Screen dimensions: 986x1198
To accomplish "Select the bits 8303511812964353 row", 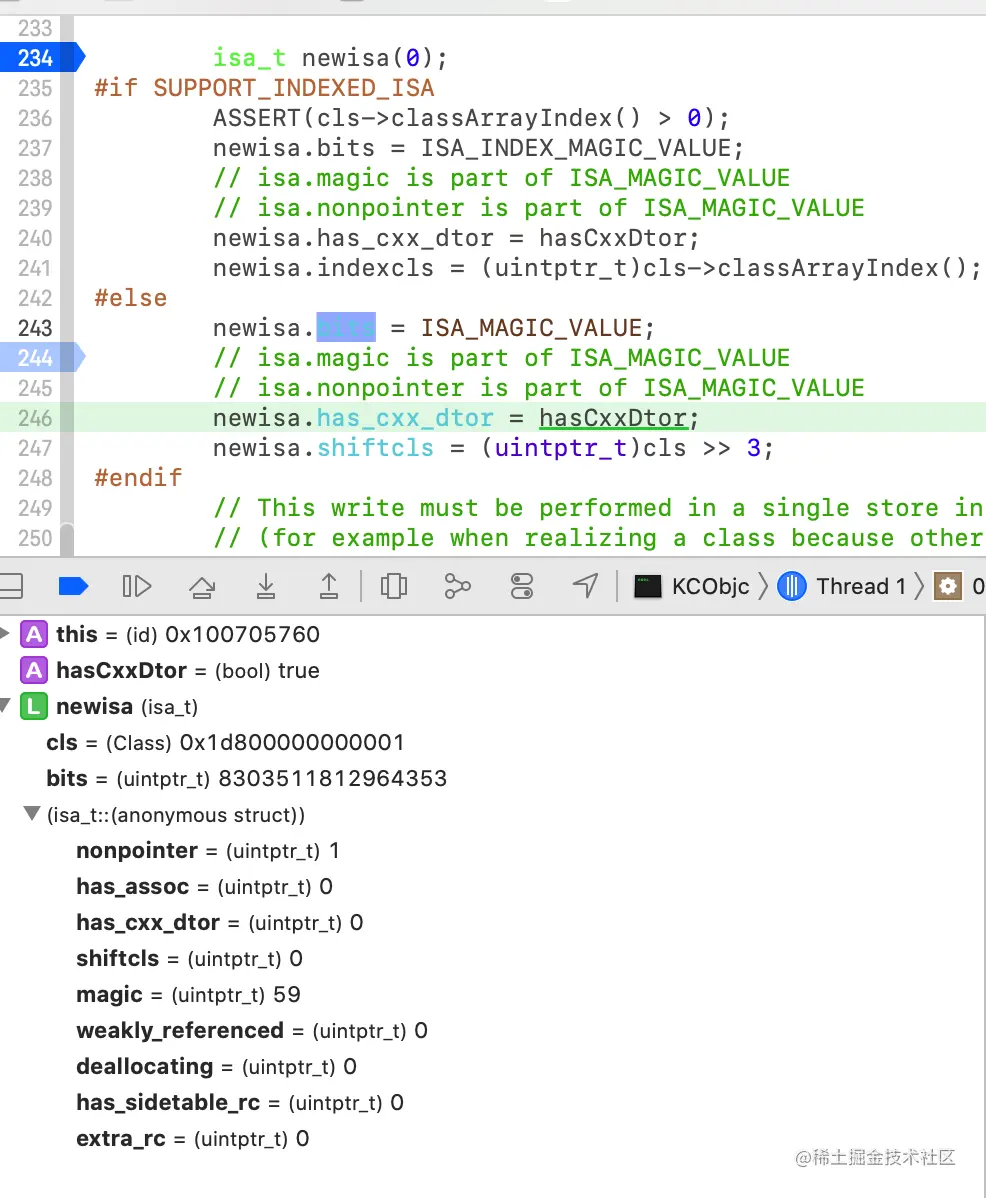I will coord(246,778).
